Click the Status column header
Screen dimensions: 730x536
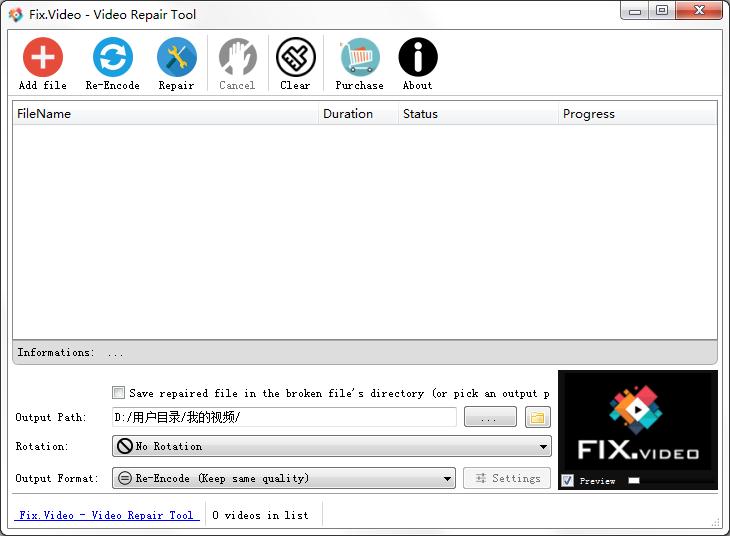click(x=478, y=114)
